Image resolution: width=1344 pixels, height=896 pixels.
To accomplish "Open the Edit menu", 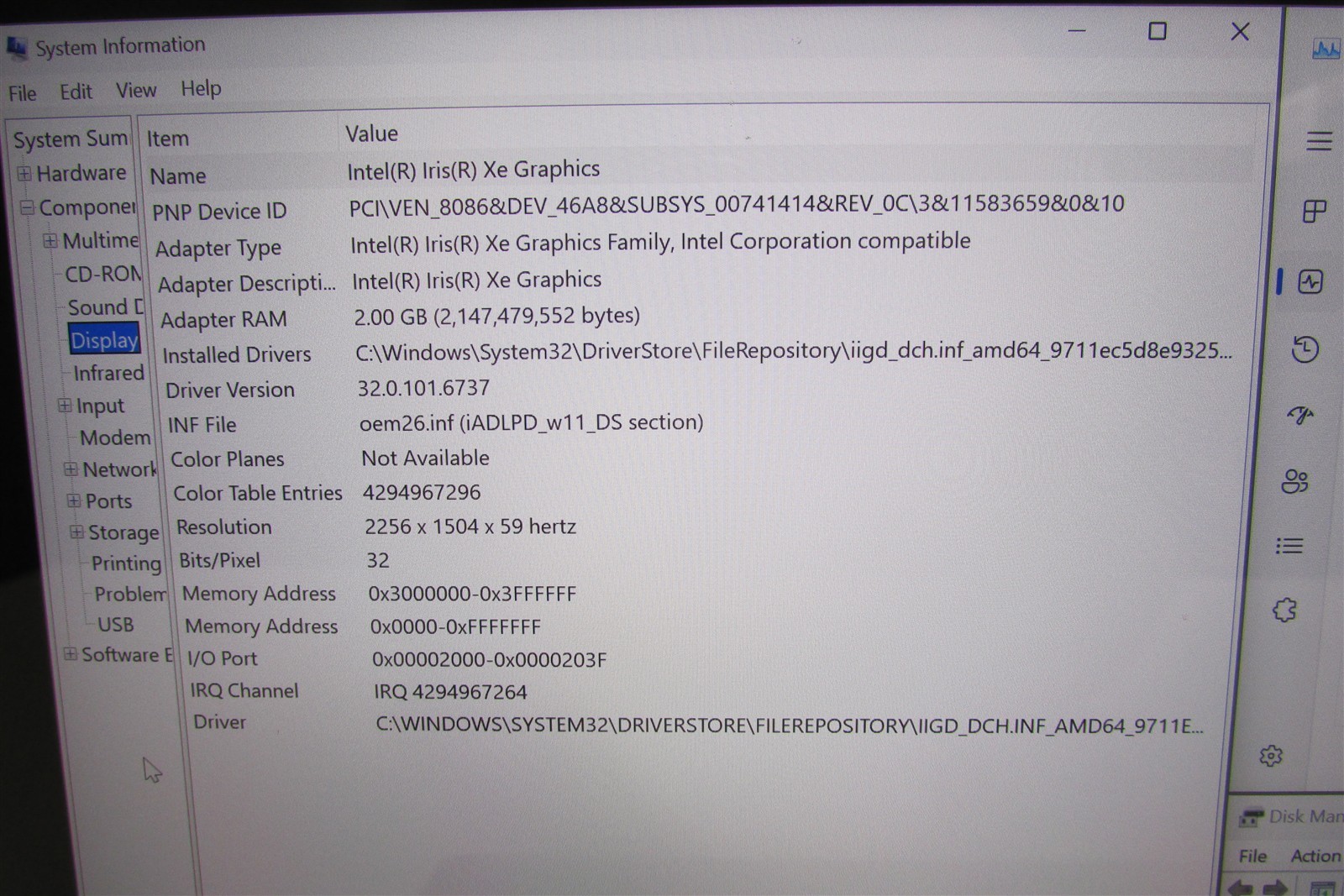I will pyautogui.click(x=76, y=92).
